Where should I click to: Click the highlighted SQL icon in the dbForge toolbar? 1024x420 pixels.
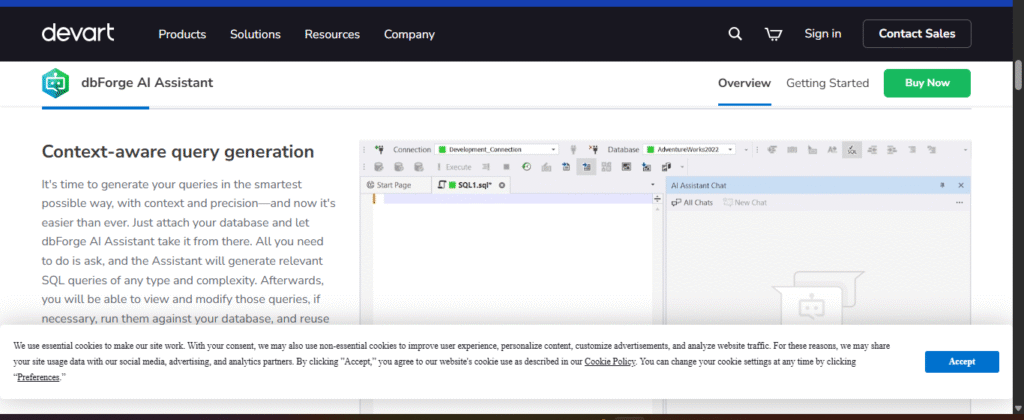[852, 150]
